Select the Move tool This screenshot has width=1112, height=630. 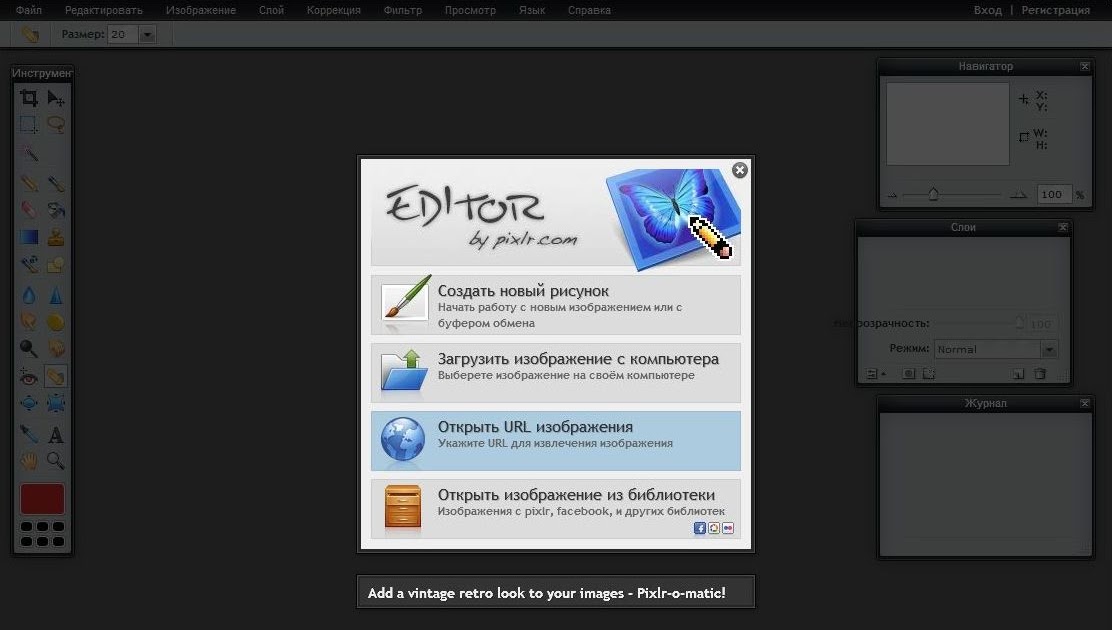pyautogui.click(x=55, y=97)
